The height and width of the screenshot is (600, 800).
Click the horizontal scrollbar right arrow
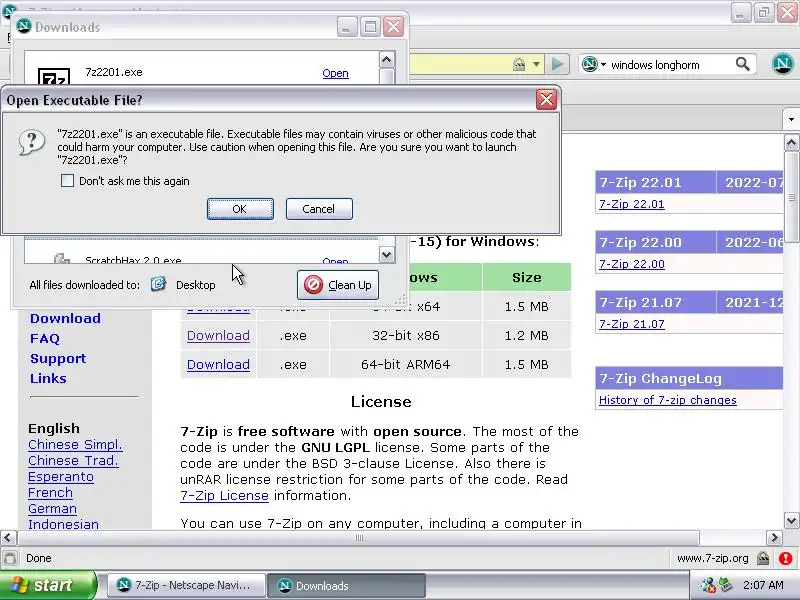[774, 537]
